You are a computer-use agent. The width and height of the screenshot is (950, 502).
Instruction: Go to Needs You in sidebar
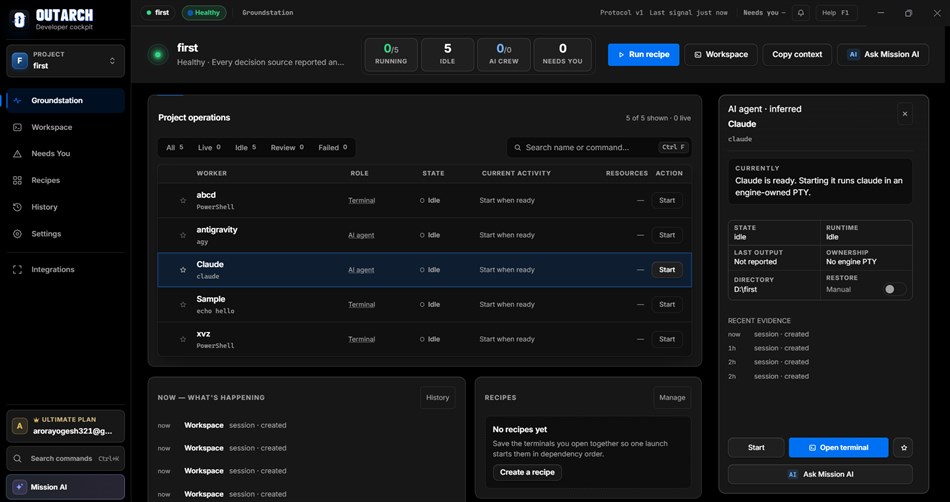coord(65,154)
